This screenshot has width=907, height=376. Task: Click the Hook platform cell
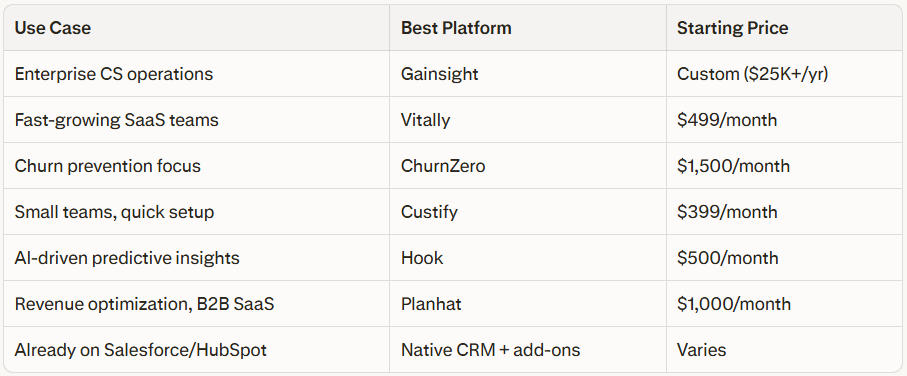pyautogui.click(x=528, y=257)
